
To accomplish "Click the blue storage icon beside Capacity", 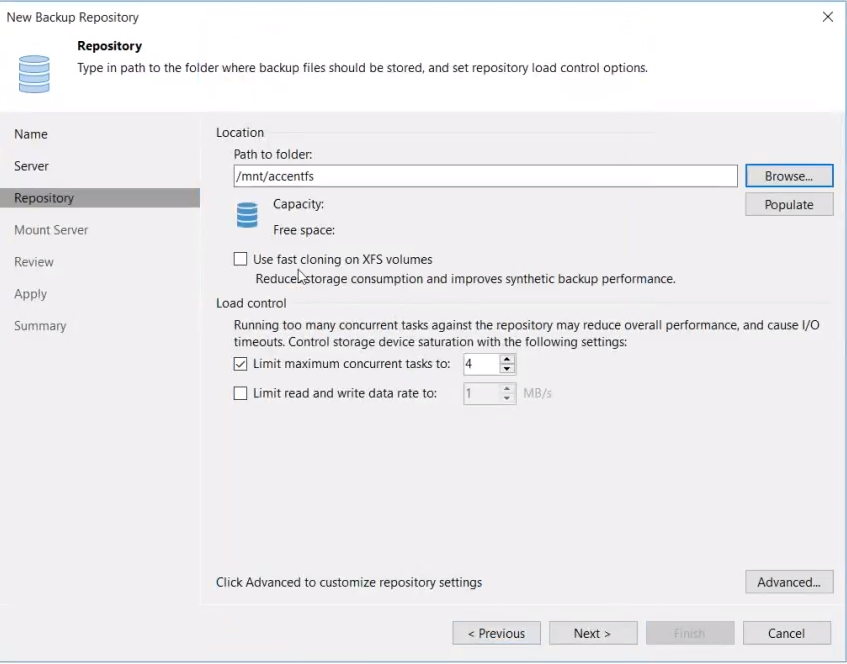I will (x=247, y=216).
